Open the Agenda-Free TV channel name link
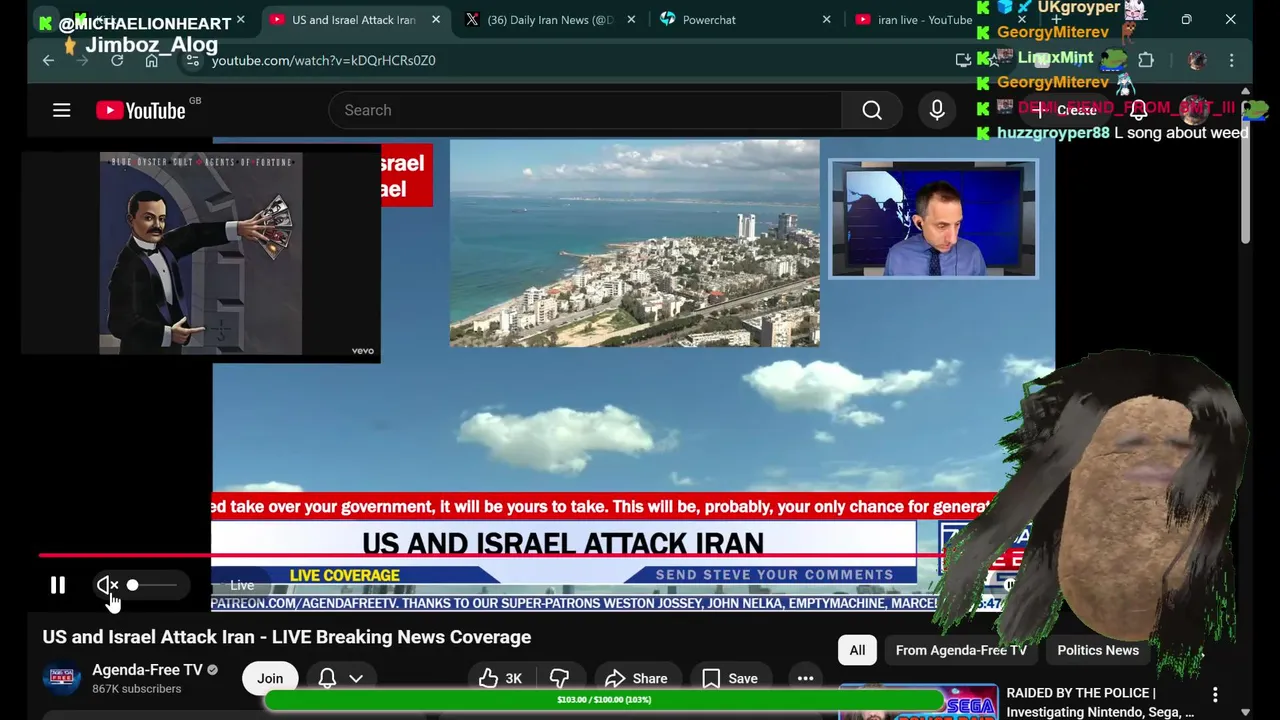This screenshot has width=1280, height=720. coord(147,670)
